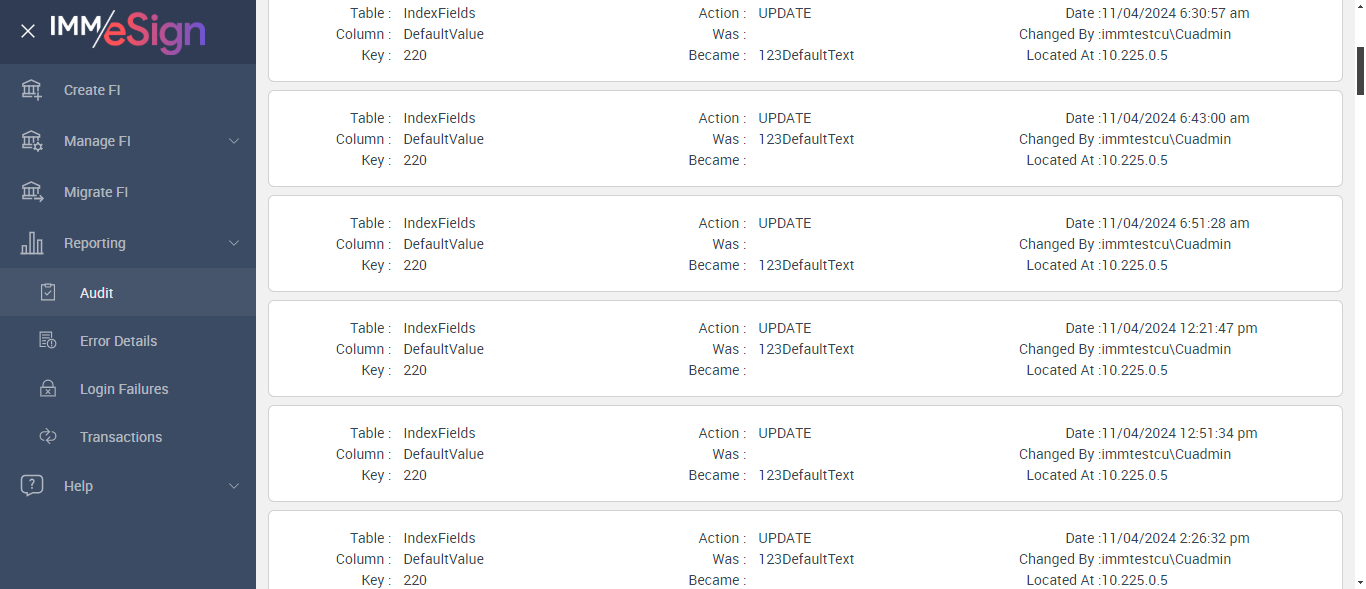Screen dimensions: 1366x589
Task: Click the Reporting bar chart icon
Action: [x=32, y=243]
